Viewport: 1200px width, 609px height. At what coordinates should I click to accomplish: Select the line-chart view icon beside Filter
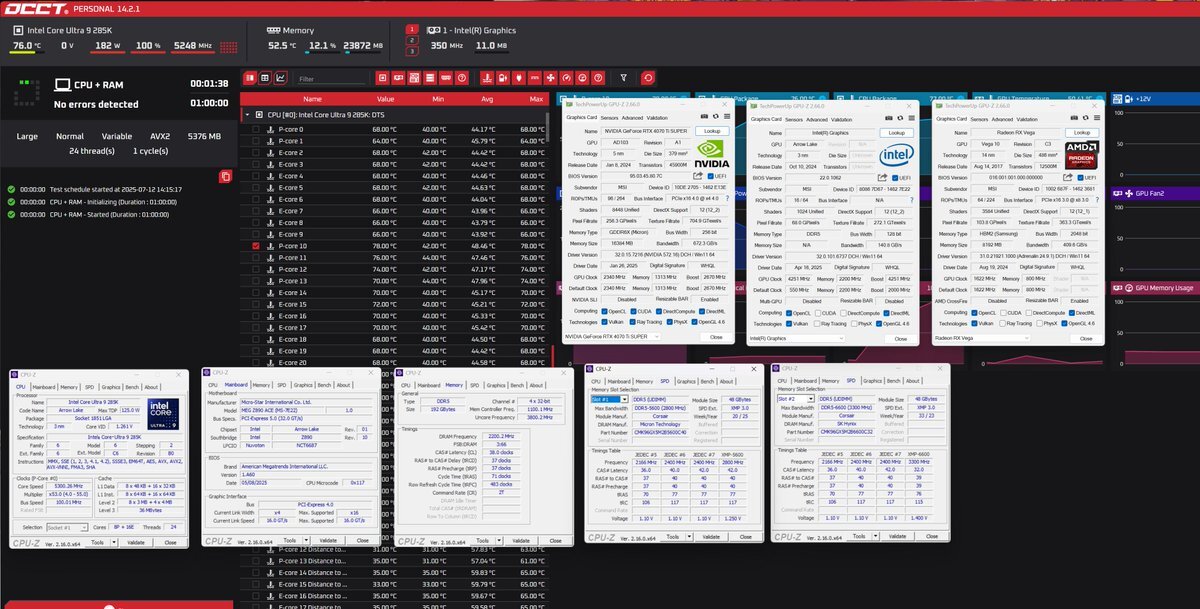pos(280,78)
